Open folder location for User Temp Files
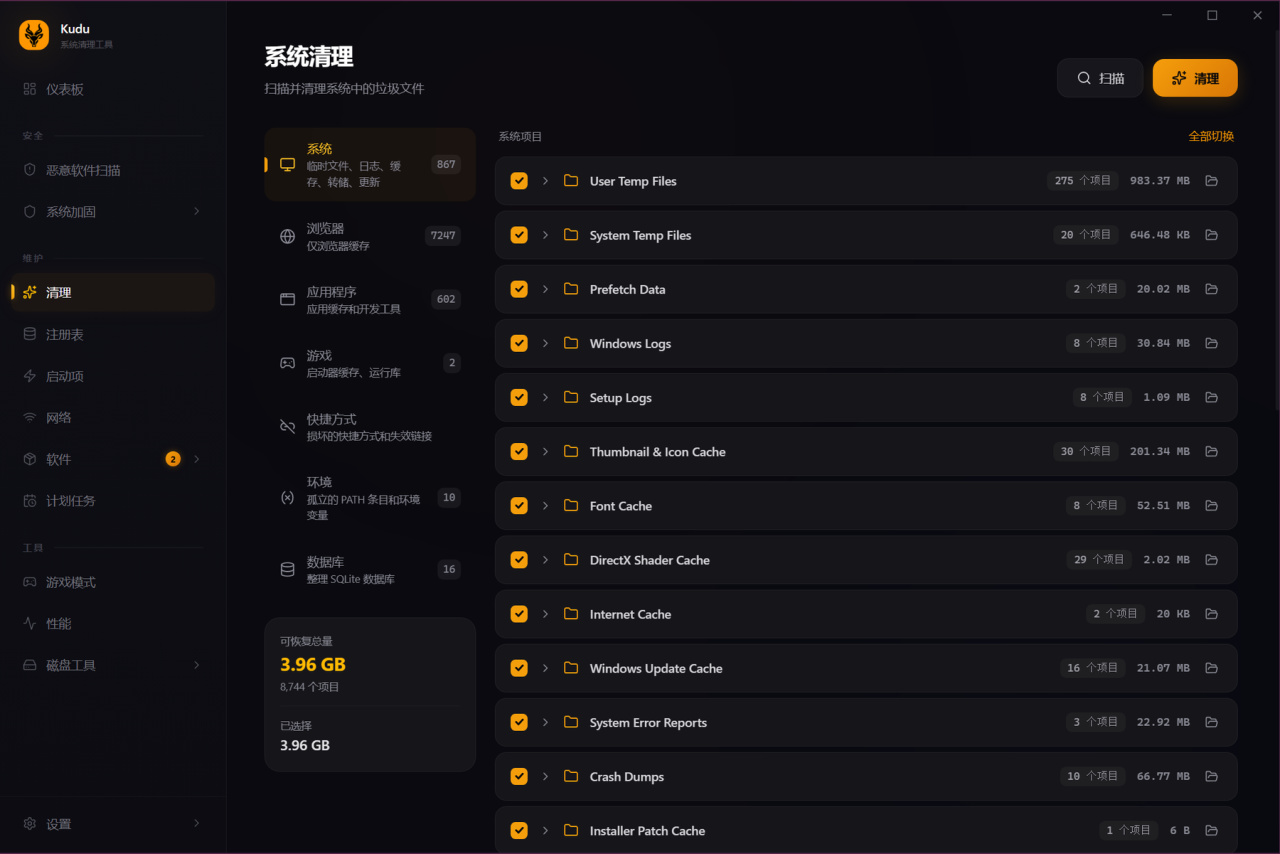The height and width of the screenshot is (854, 1280). tap(1211, 181)
